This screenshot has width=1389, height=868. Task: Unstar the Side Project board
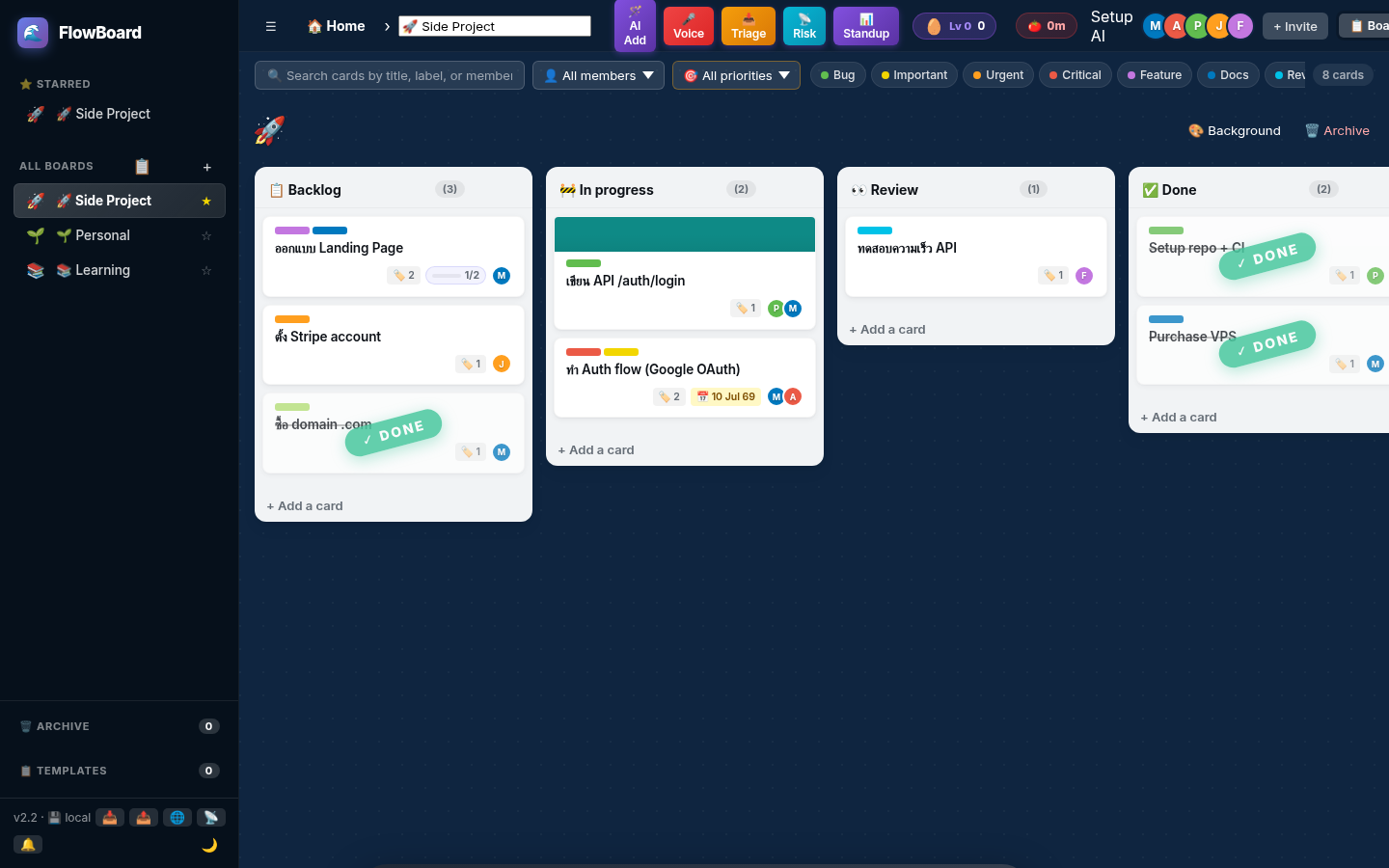click(x=206, y=201)
